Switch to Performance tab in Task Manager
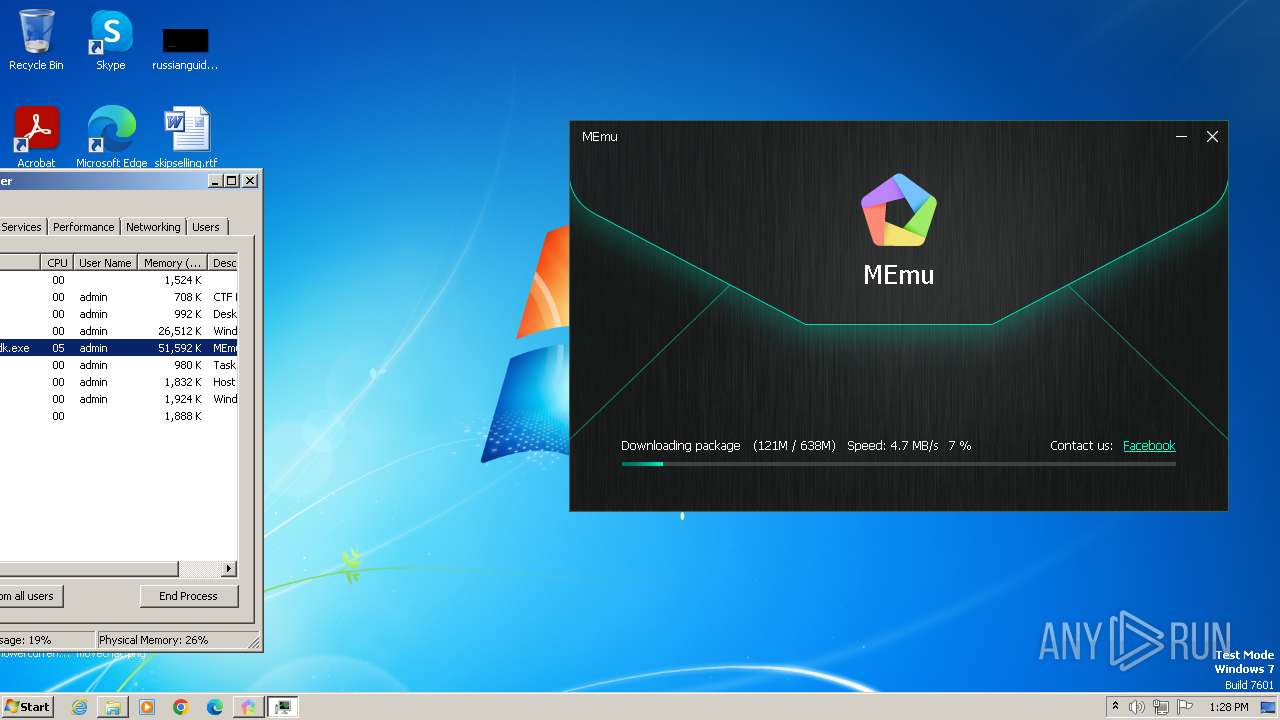The image size is (1280, 720). click(x=84, y=227)
